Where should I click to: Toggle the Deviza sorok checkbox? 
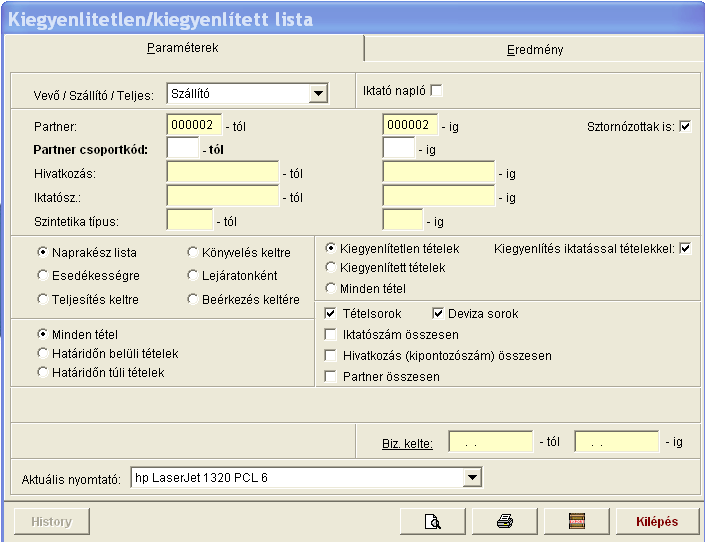point(437,314)
